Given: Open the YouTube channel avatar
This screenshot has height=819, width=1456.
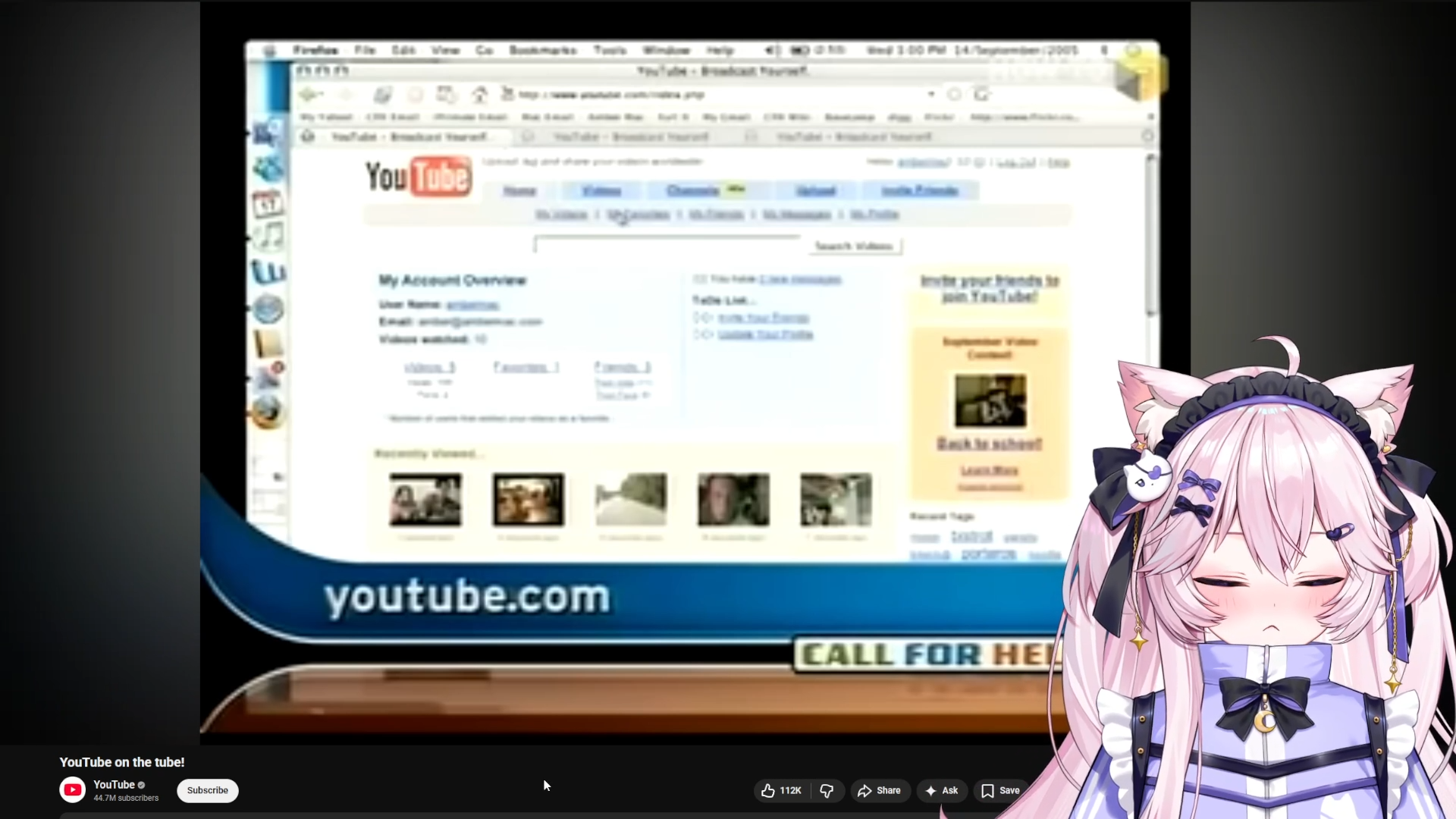Looking at the screenshot, I should [x=73, y=790].
